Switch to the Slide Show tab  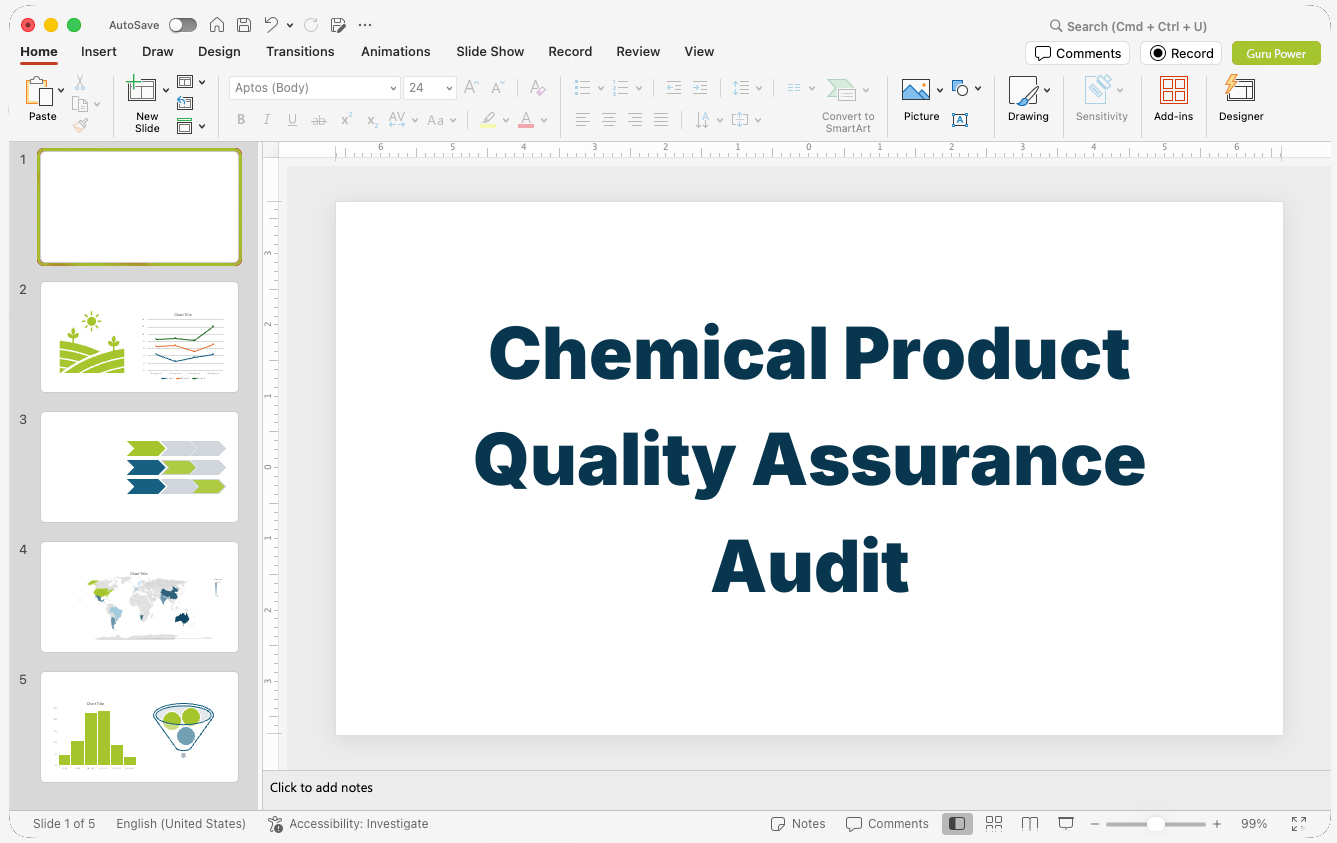[490, 51]
